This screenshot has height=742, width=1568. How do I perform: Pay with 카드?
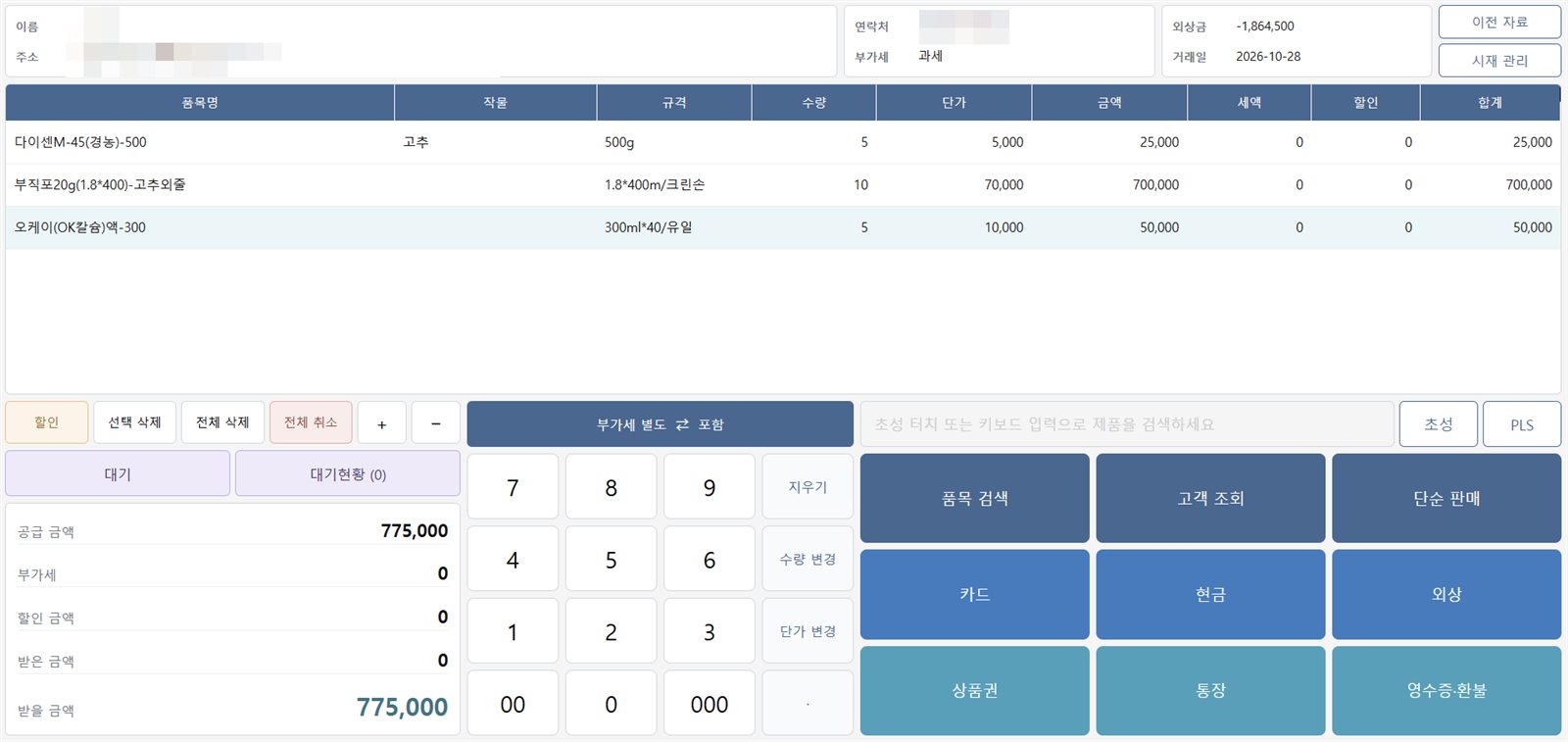[x=975, y=594]
